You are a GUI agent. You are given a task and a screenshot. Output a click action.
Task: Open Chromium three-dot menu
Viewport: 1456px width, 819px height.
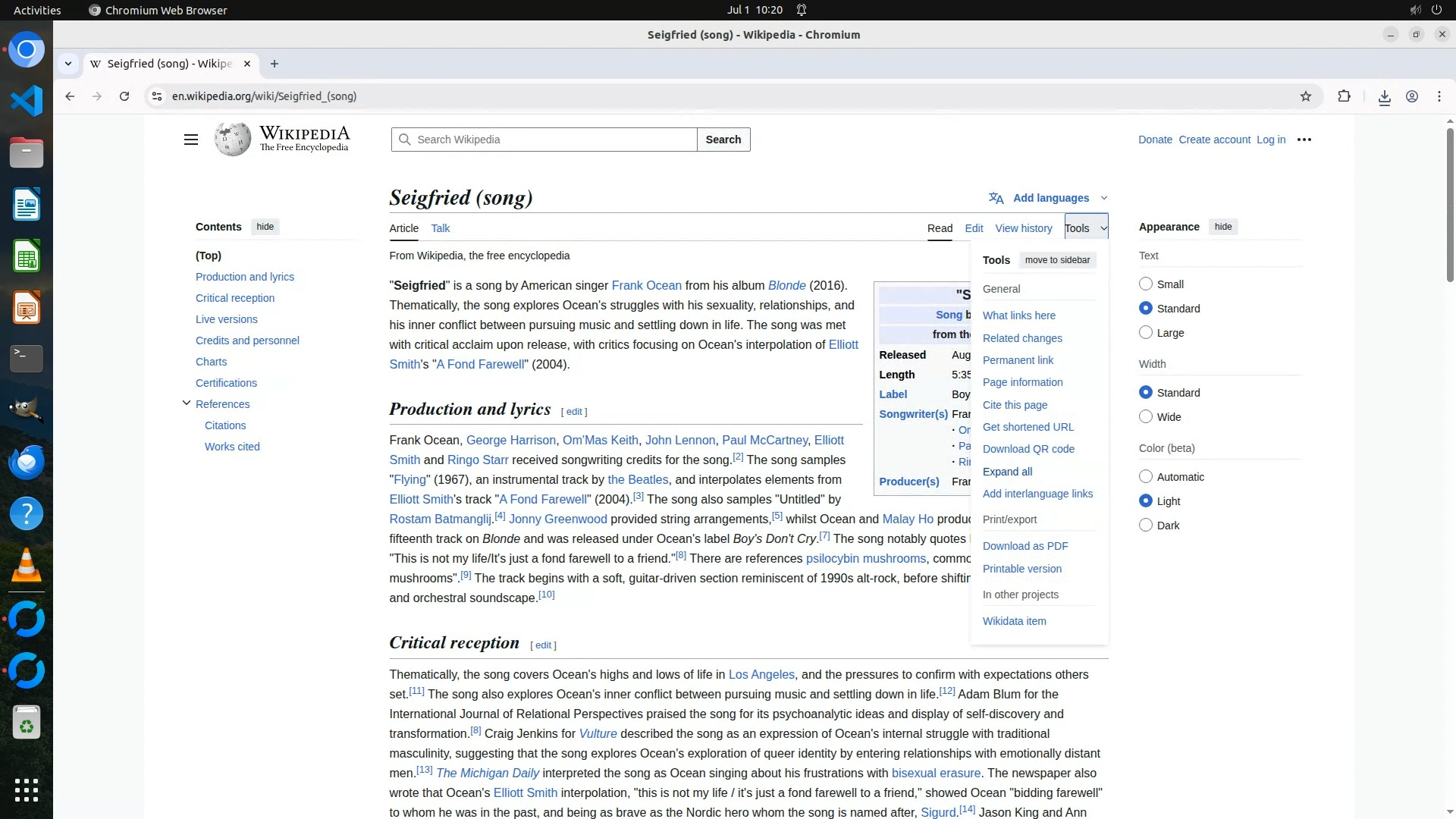click(1439, 96)
